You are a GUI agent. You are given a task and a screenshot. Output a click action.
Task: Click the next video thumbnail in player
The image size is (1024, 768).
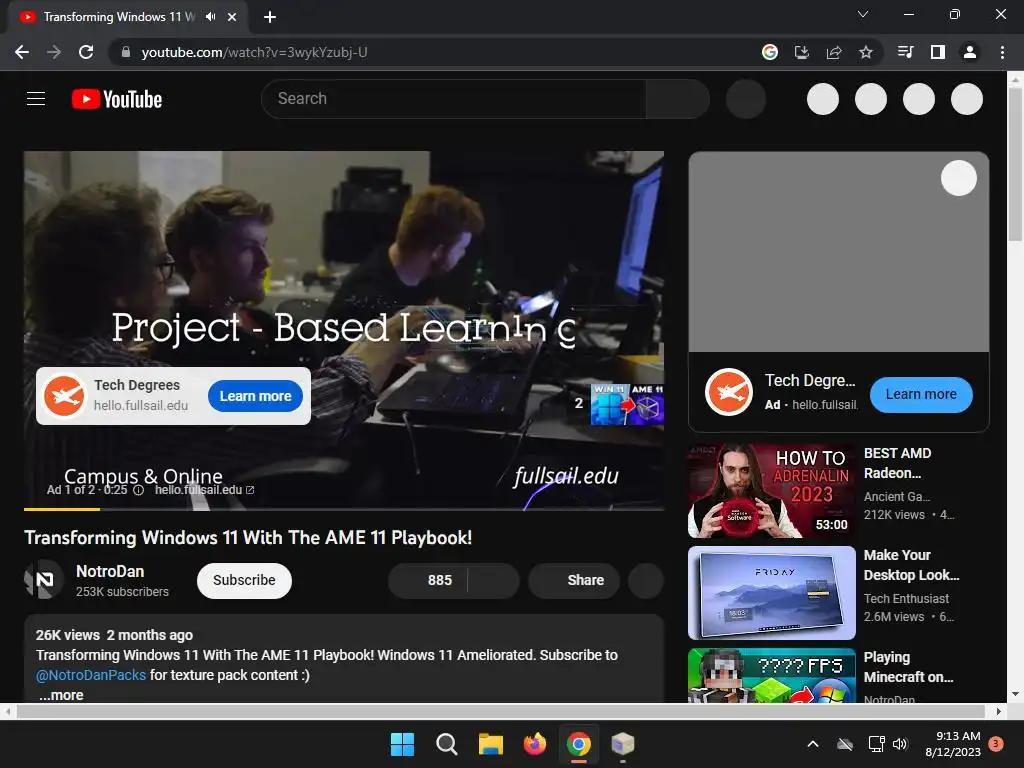[x=627, y=404]
